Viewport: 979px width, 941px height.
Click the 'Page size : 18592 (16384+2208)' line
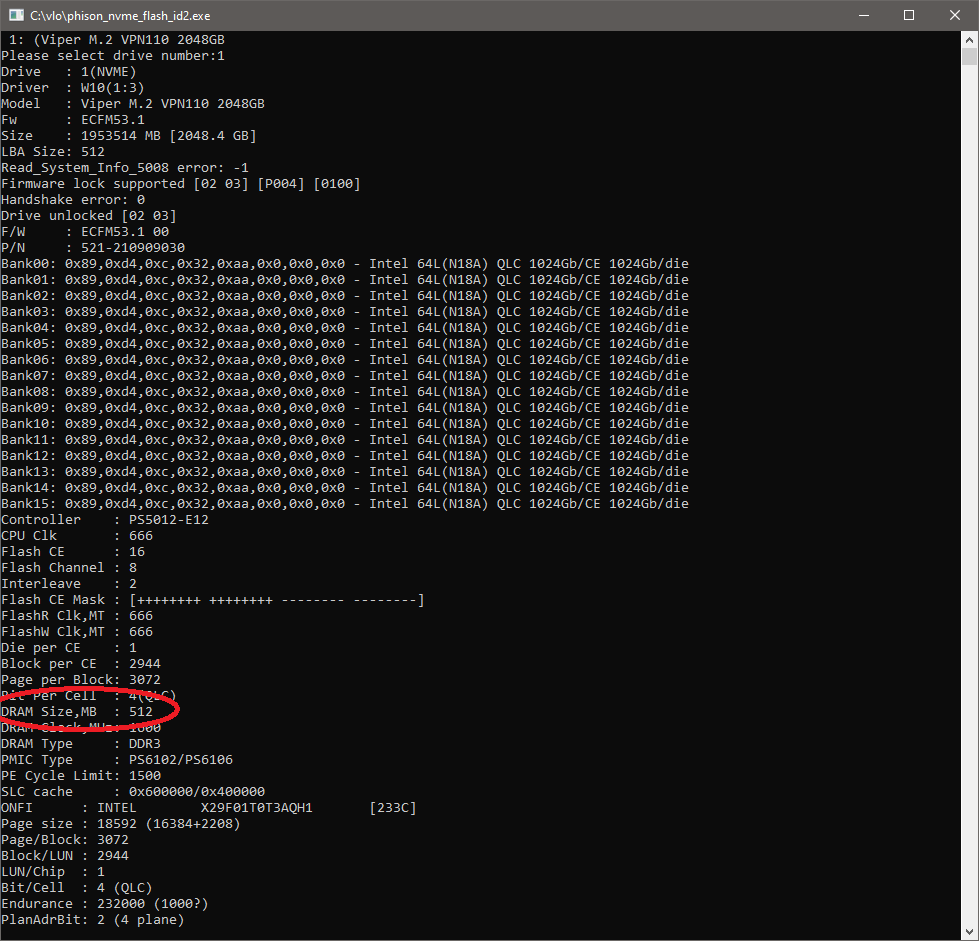coord(121,824)
